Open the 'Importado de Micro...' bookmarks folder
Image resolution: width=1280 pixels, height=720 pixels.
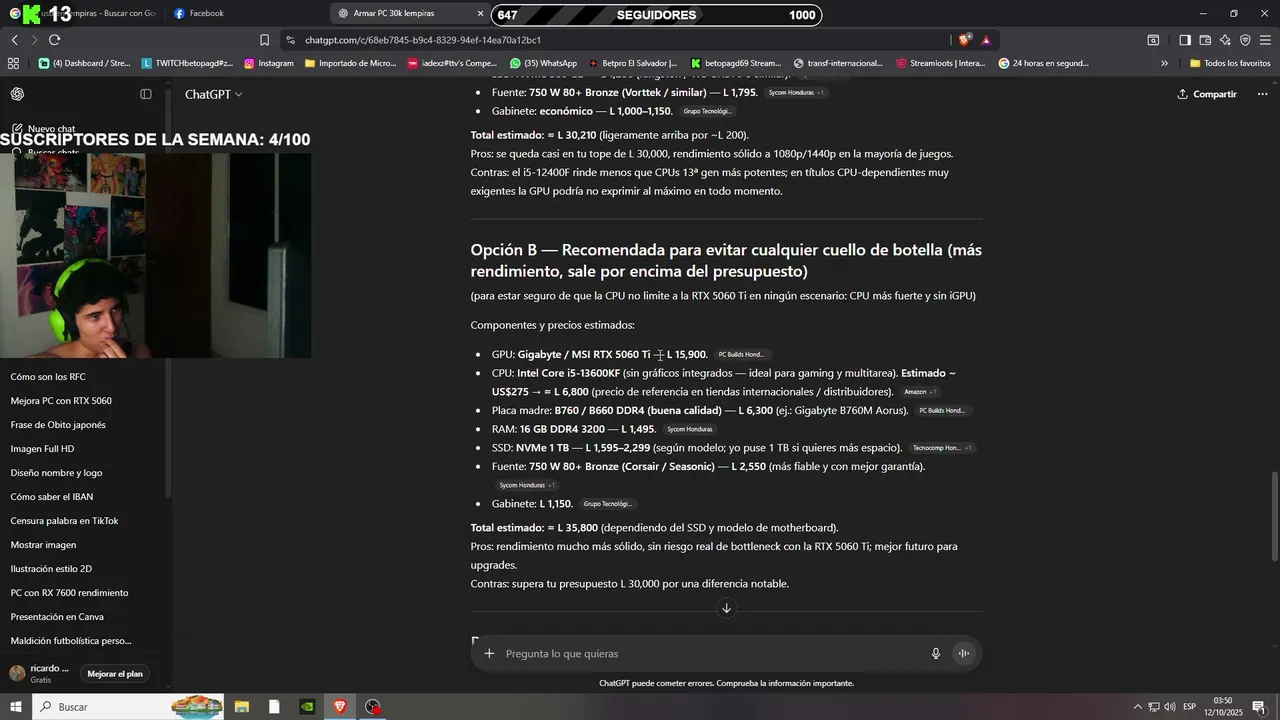coord(351,63)
